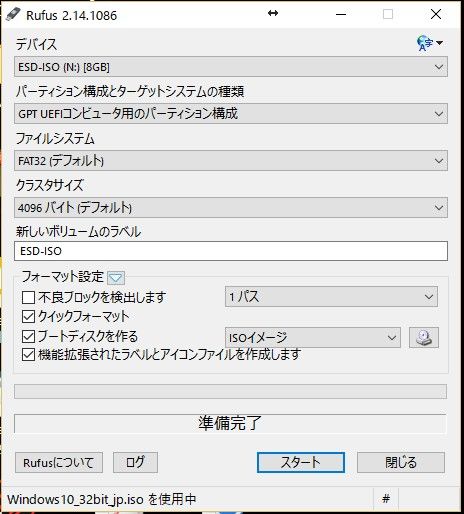Open the FAT32 file system dropdown
This screenshot has height=514, width=464.
[x=231, y=161]
